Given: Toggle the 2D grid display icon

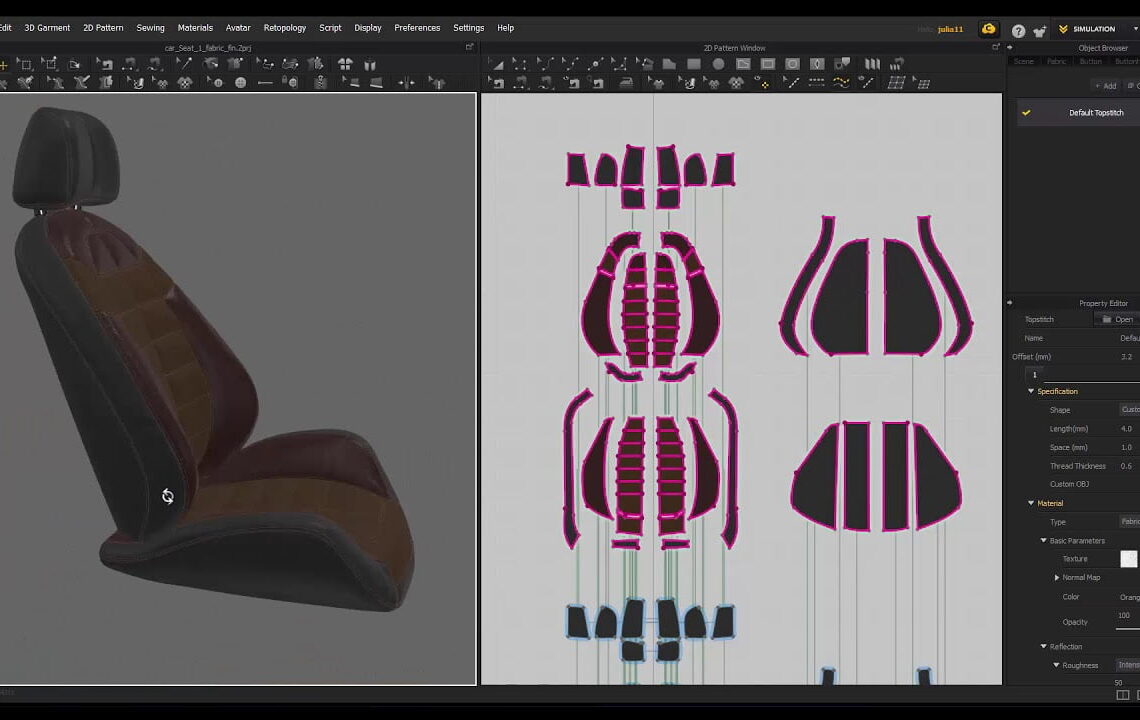Looking at the screenshot, I should 896,81.
